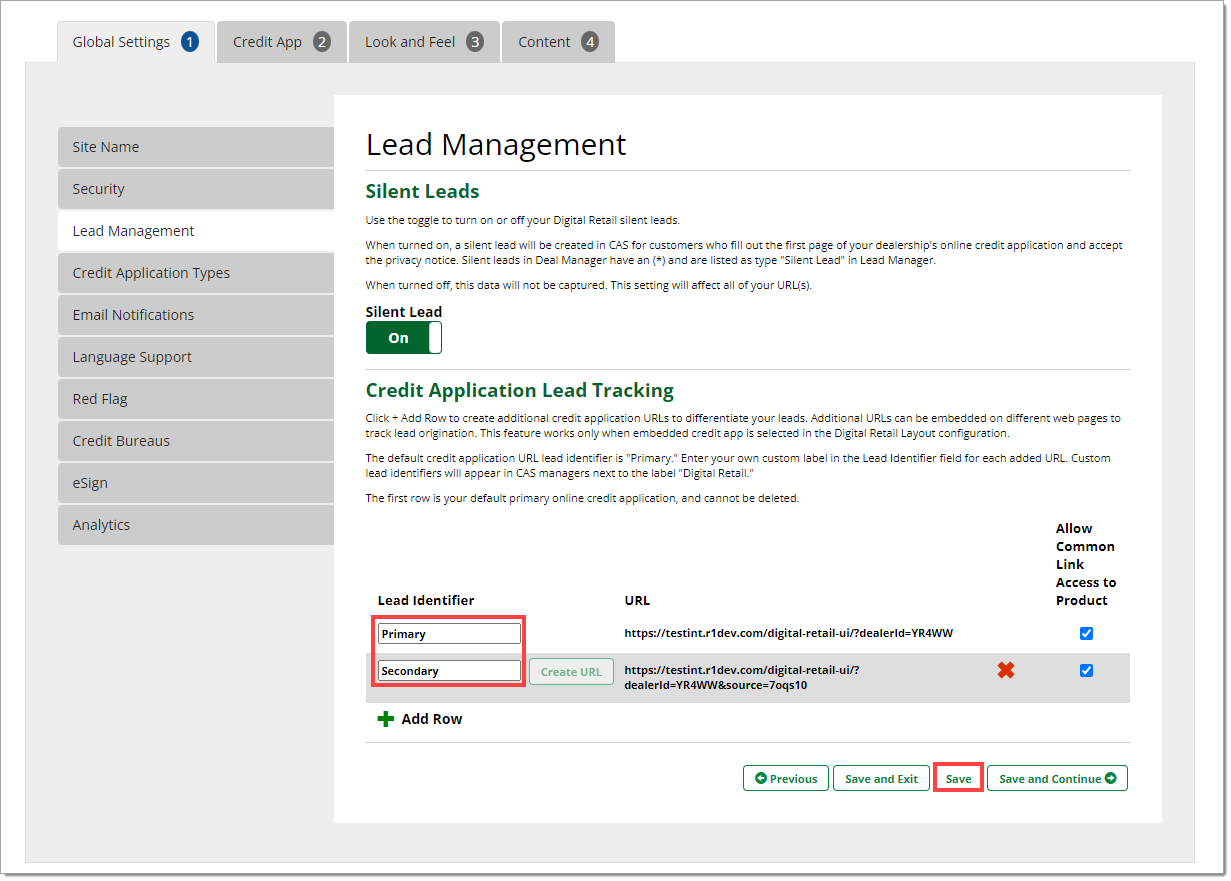
Task: Click the Save button
Action: [x=958, y=778]
